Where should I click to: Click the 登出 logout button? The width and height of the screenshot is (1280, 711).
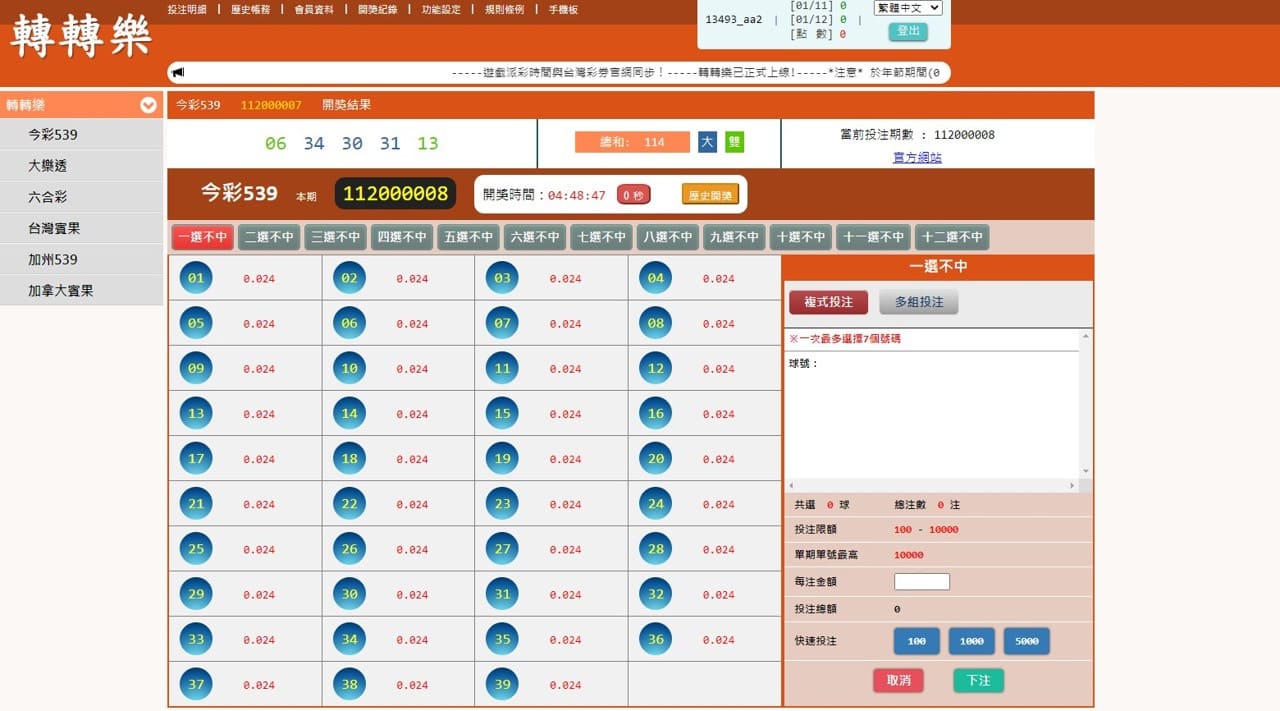point(908,31)
